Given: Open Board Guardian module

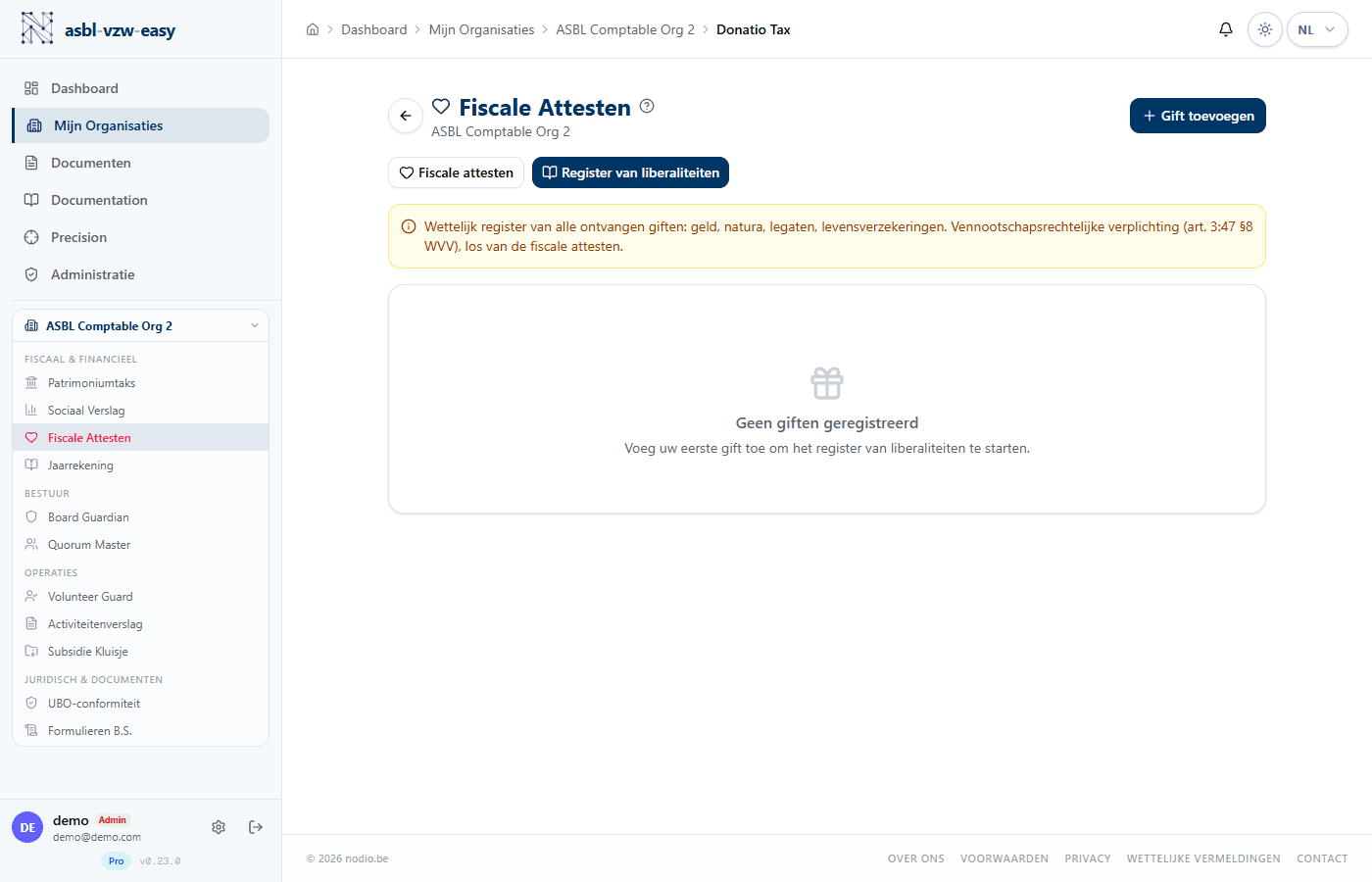Looking at the screenshot, I should (141, 517).
